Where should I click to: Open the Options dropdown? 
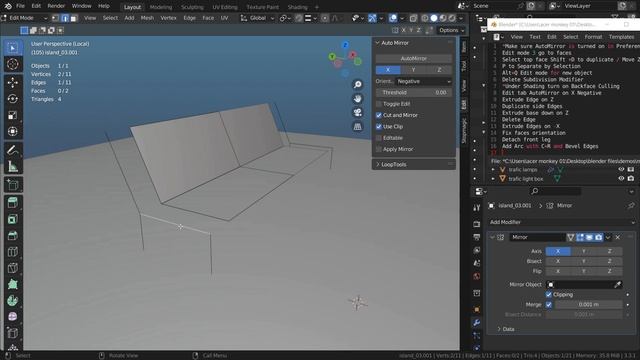coord(451,30)
